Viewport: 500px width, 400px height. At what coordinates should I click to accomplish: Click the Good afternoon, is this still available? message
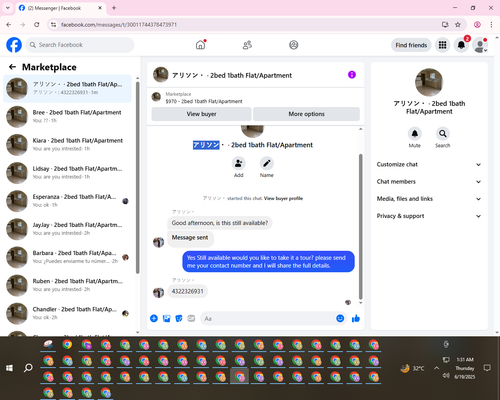[220, 223]
